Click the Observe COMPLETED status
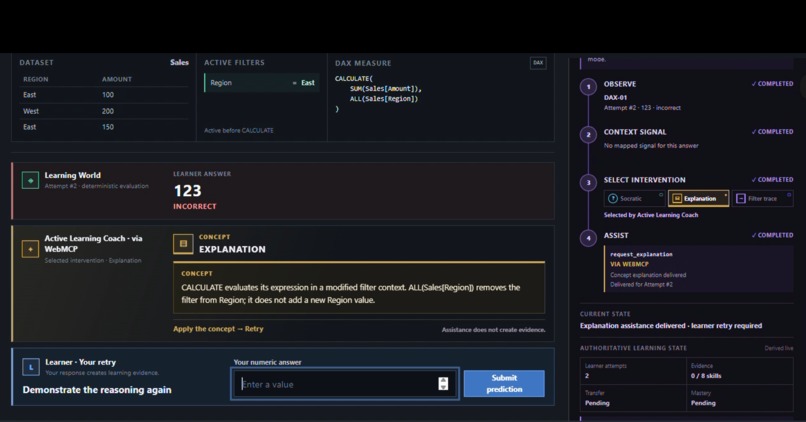 click(772, 84)
